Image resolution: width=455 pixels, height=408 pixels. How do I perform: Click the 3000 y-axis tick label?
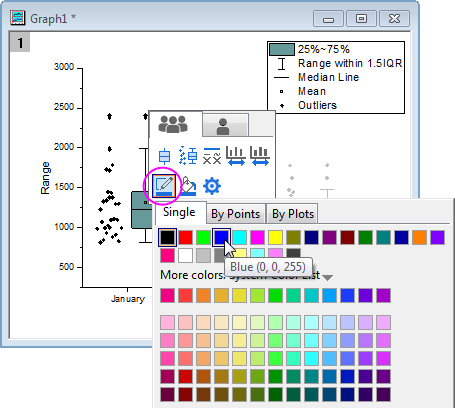point(64,67)
